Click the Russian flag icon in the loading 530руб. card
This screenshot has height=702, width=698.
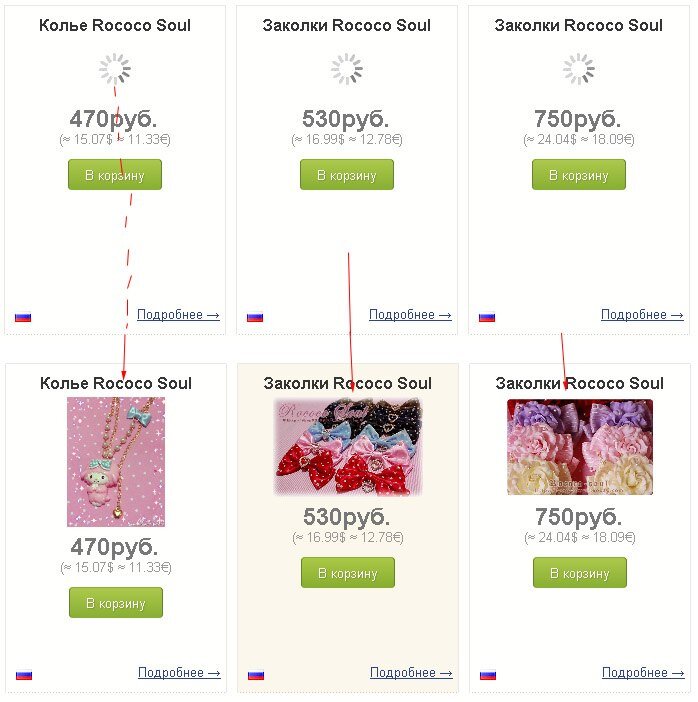tap(255, 317)
